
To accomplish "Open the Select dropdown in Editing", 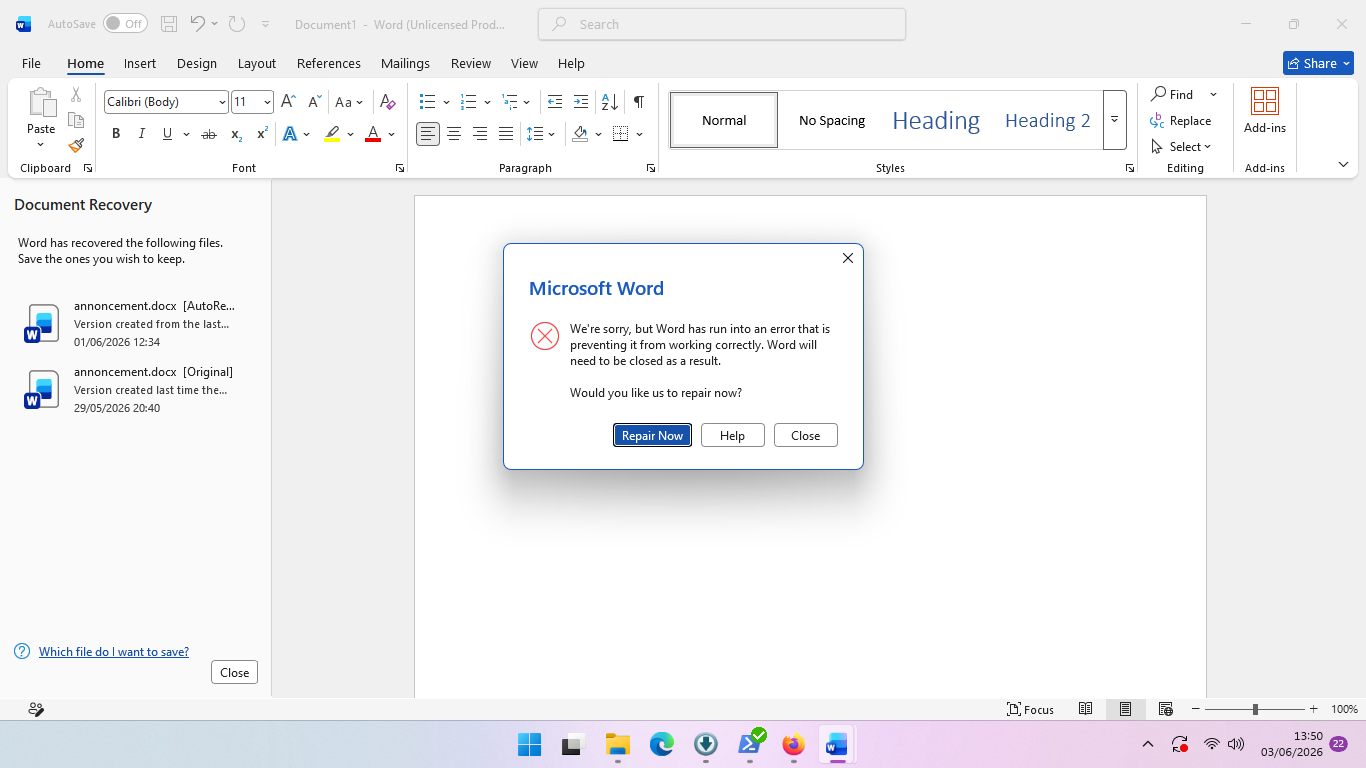I will tap(1181, 147).
